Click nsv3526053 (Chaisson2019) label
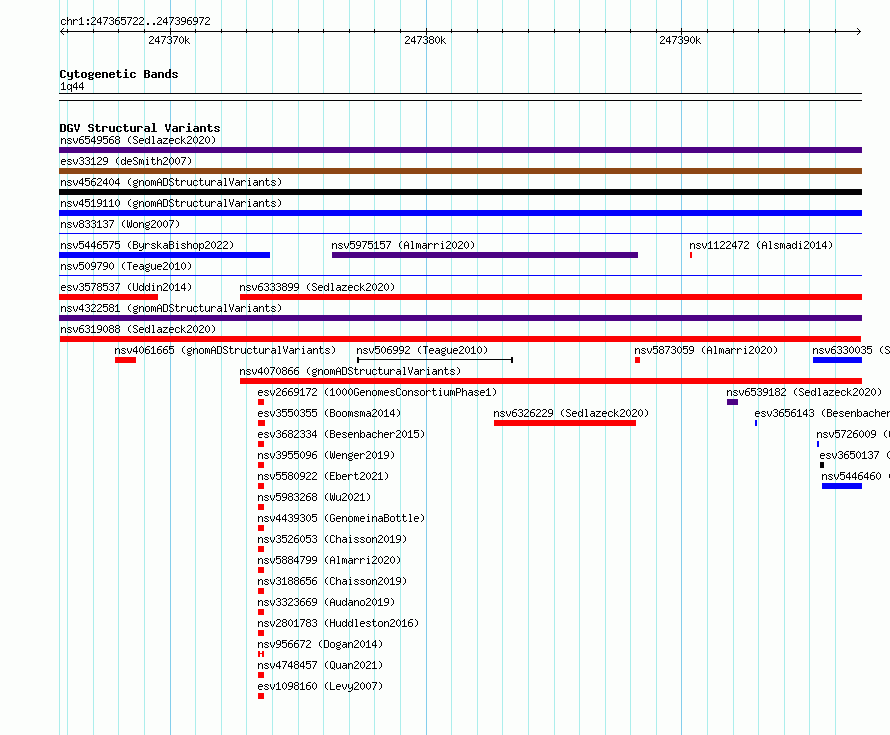This screenshot has height=735, width=890. click(x=332, y=539)
